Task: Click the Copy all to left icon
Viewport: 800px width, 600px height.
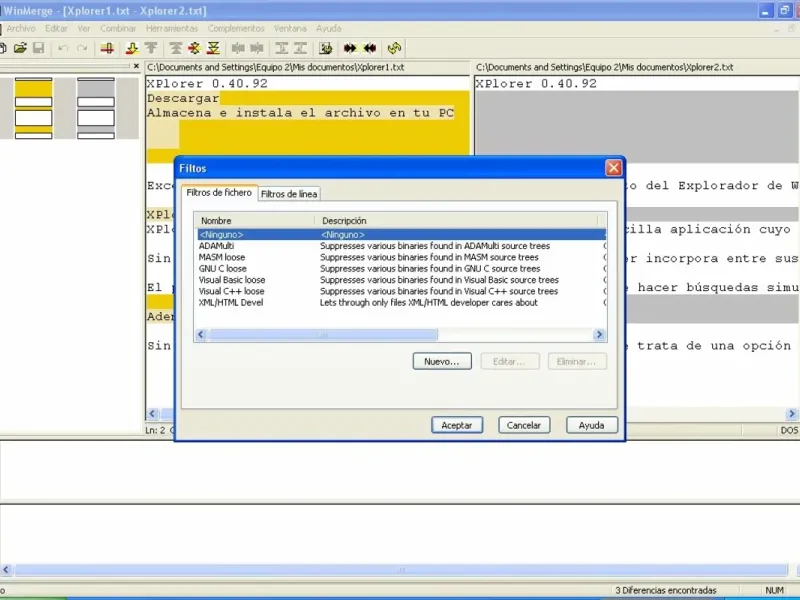Action: coord(369,48)
